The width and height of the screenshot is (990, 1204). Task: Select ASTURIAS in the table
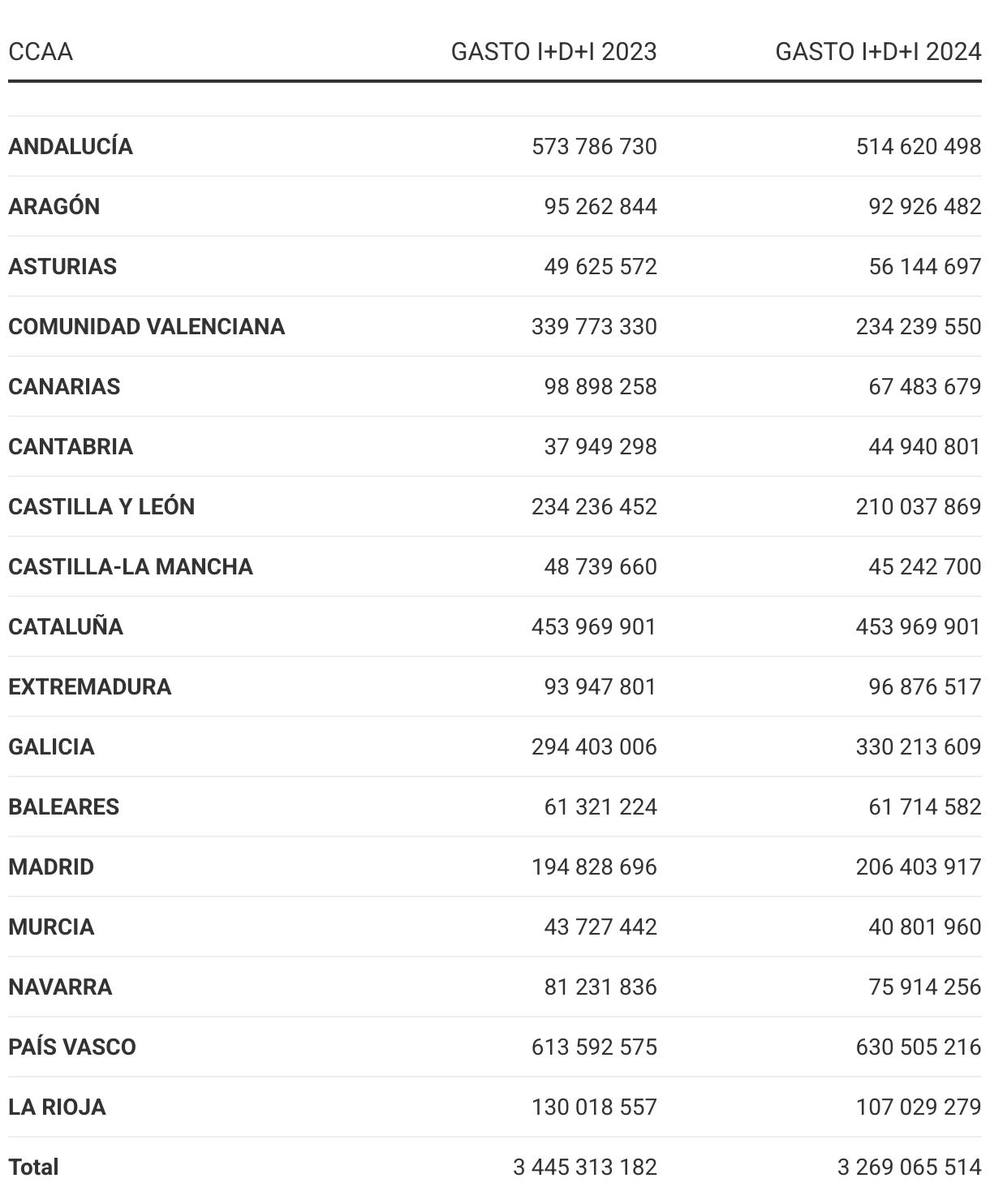coord(62,267)
